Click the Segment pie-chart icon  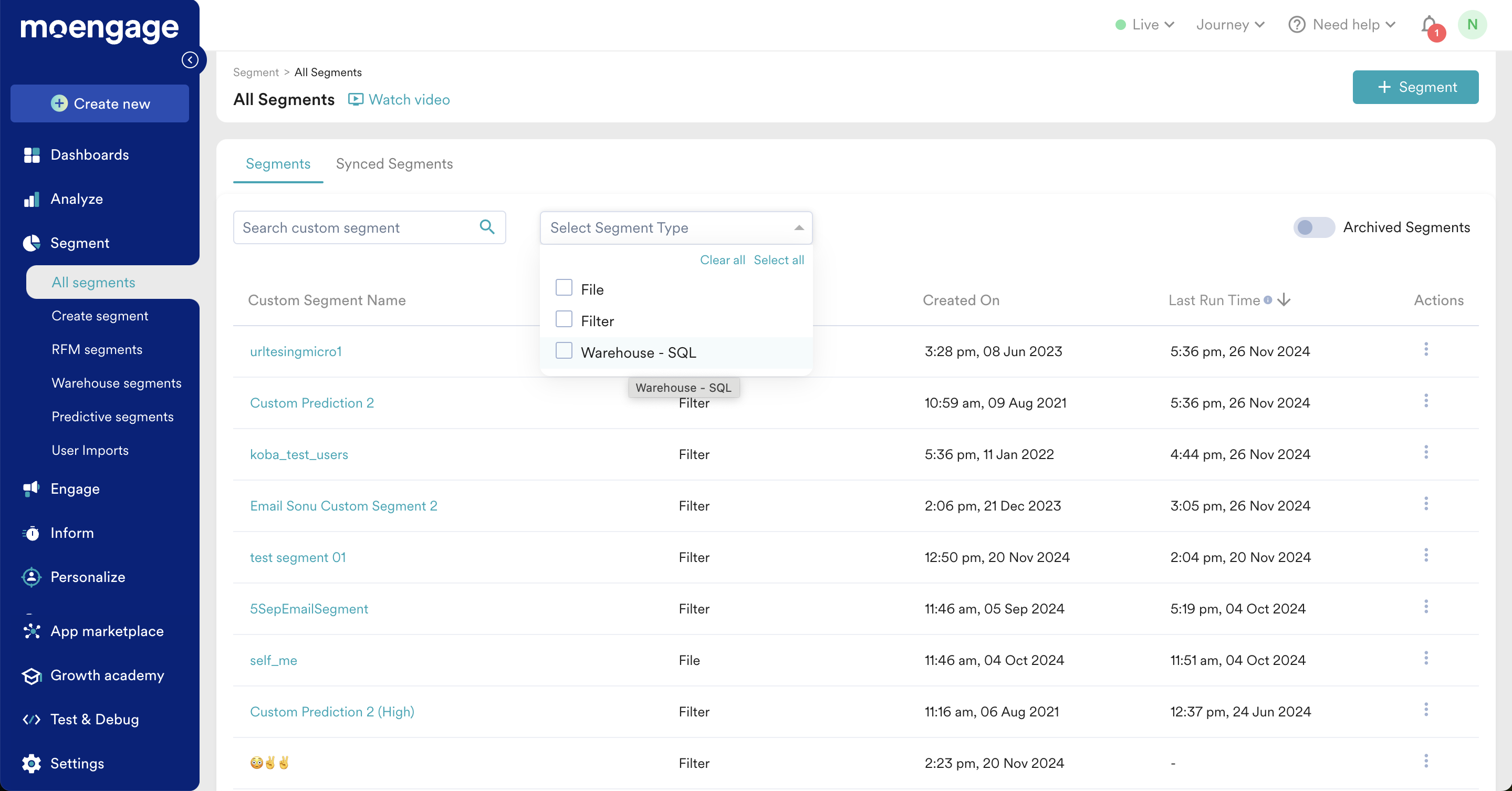30,242
